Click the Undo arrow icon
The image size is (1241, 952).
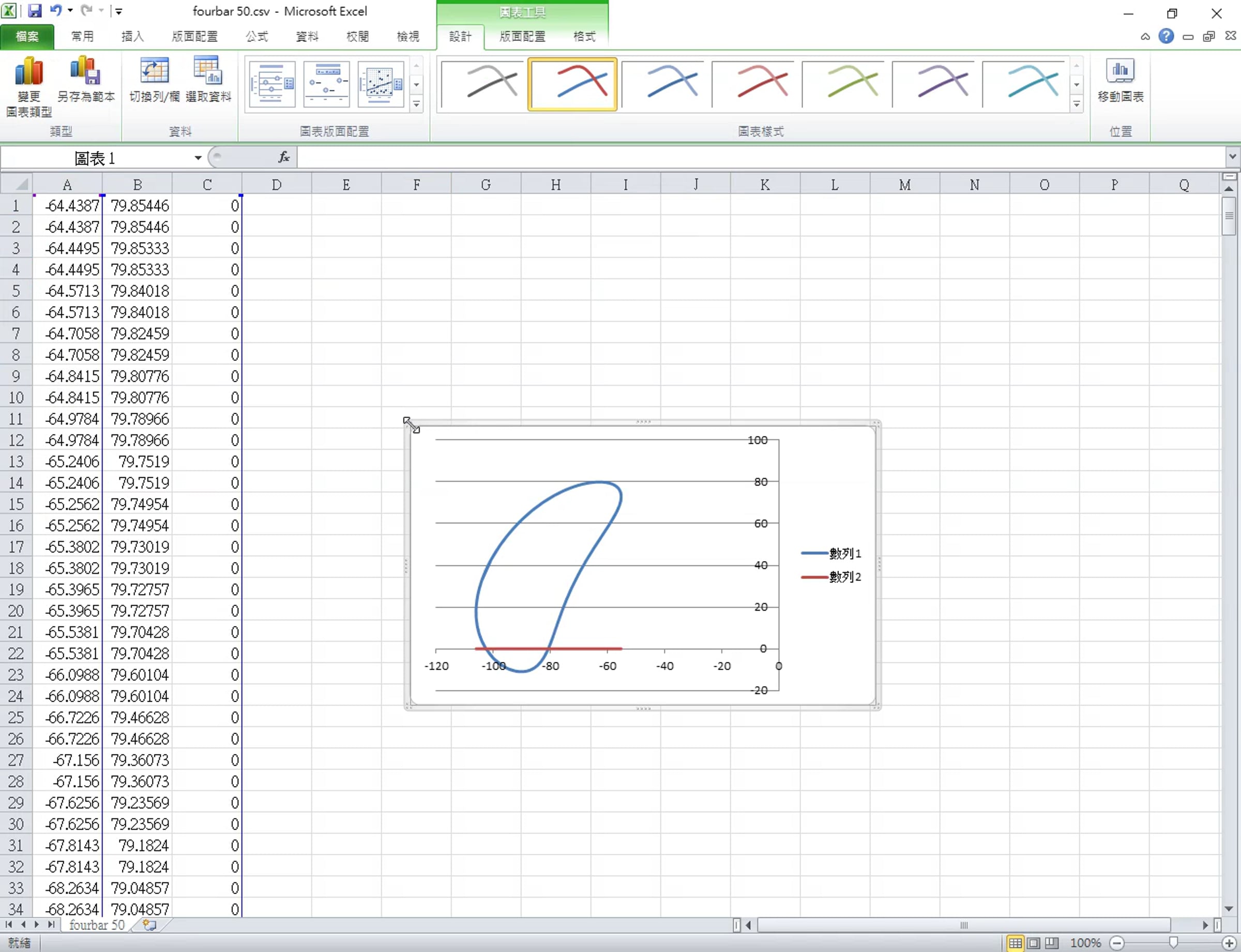(55, 10)
